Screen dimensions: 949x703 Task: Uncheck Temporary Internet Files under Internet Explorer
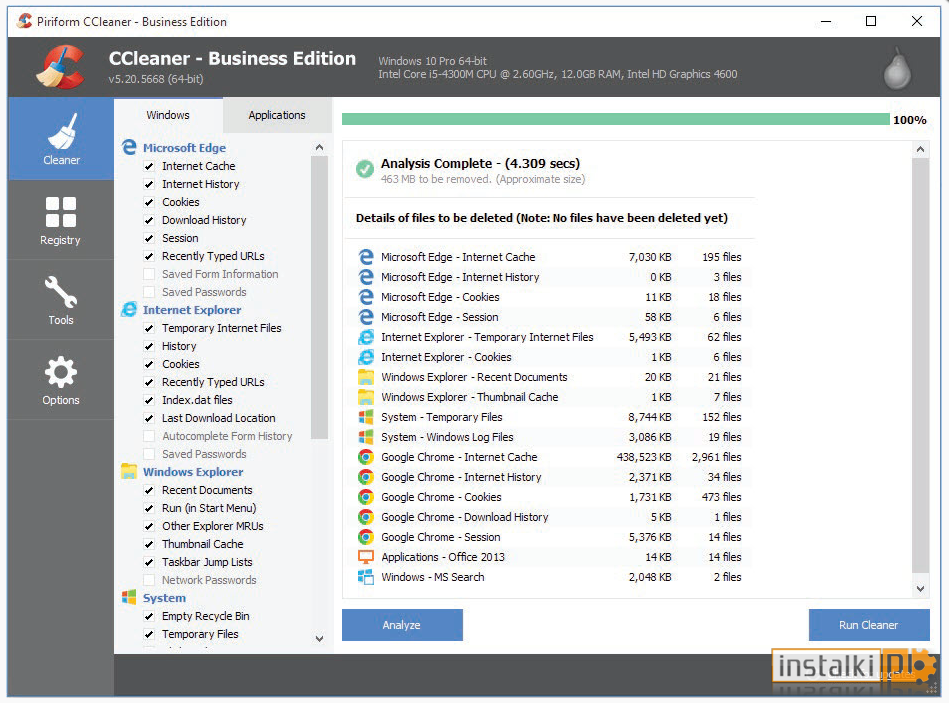point(149,328)
